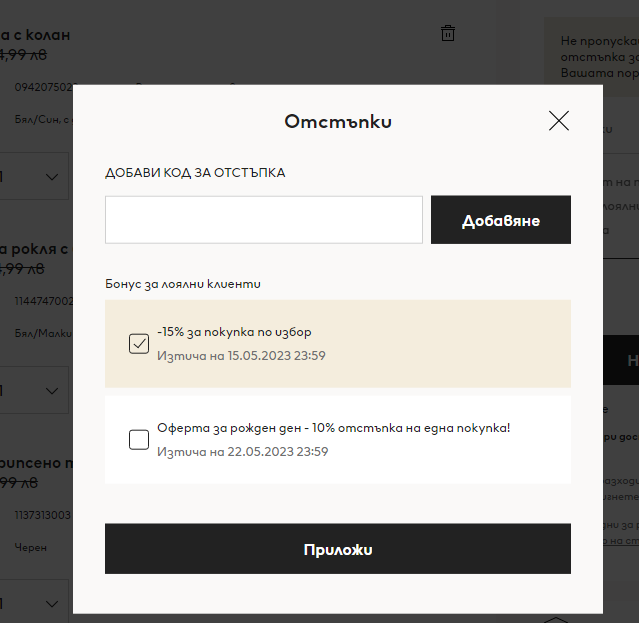Click the upward chevron icon at bottom right
The image size is (639, 623).
coord(556,619)
